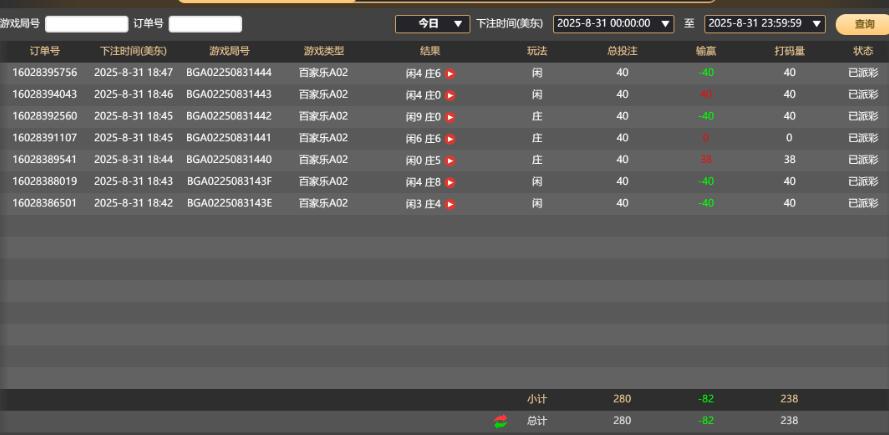Focus the 游戏局号 input field
The width and height of the screenshot is (889, 435).
click(86, 24)
